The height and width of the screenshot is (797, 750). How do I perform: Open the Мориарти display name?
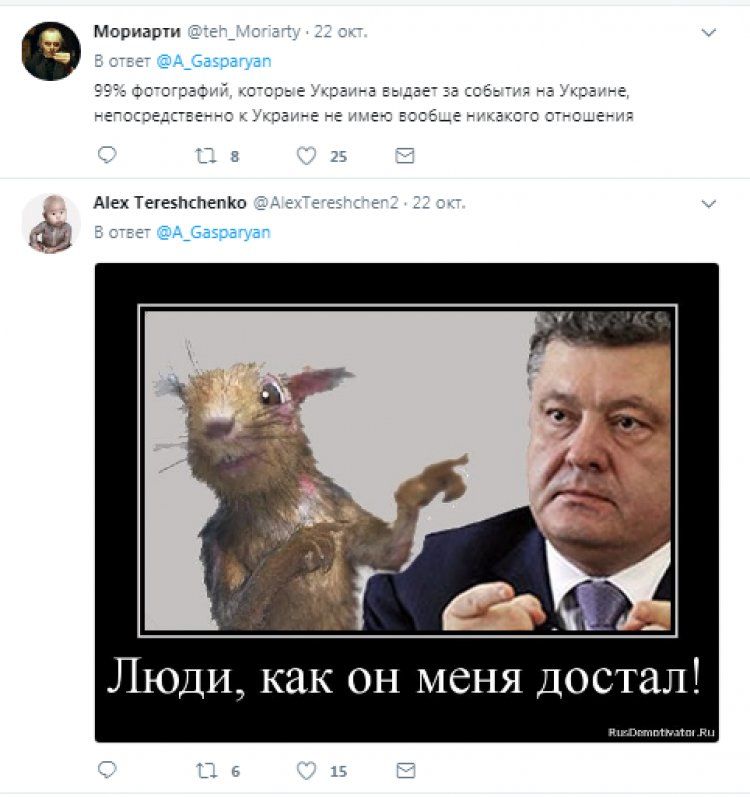point(137,32)
